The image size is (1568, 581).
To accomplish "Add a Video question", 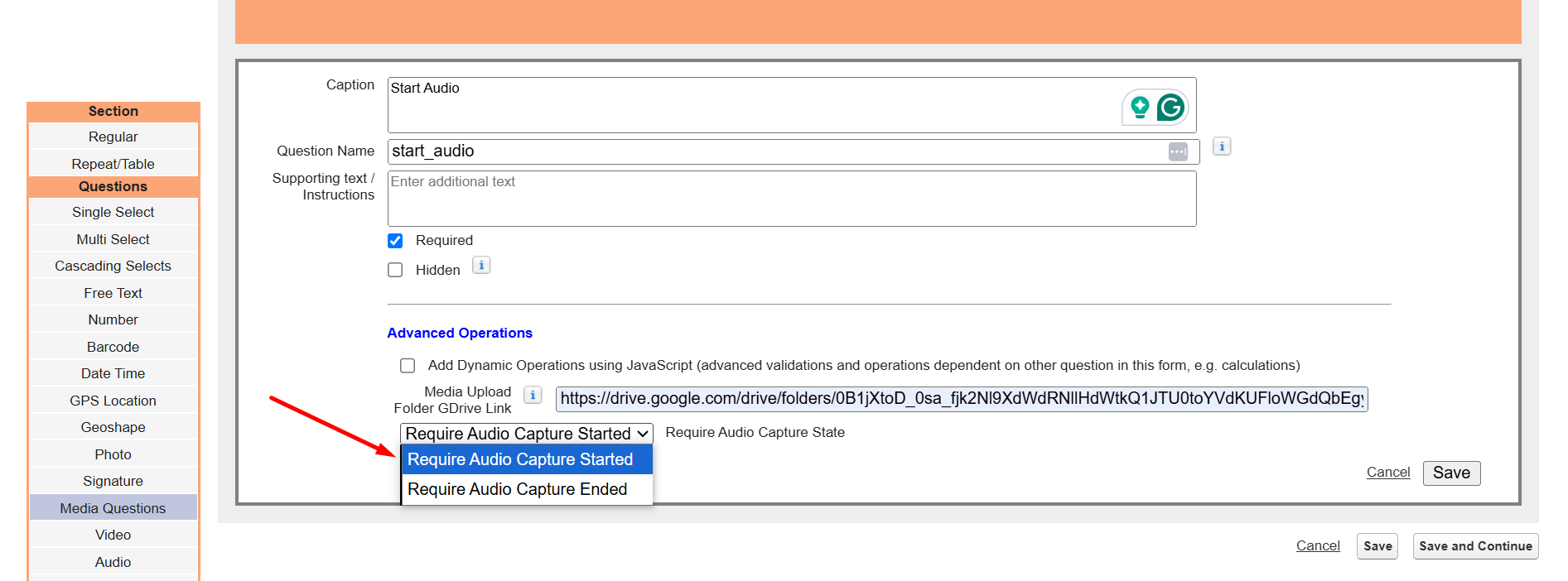I will [x=113, y=535].
